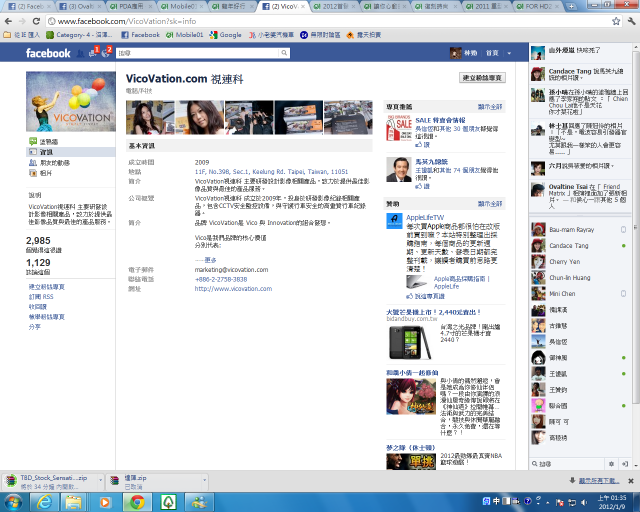Screen dimensions: 640x512
Task: Click the browser address bar URL
Action: point(127,21)
